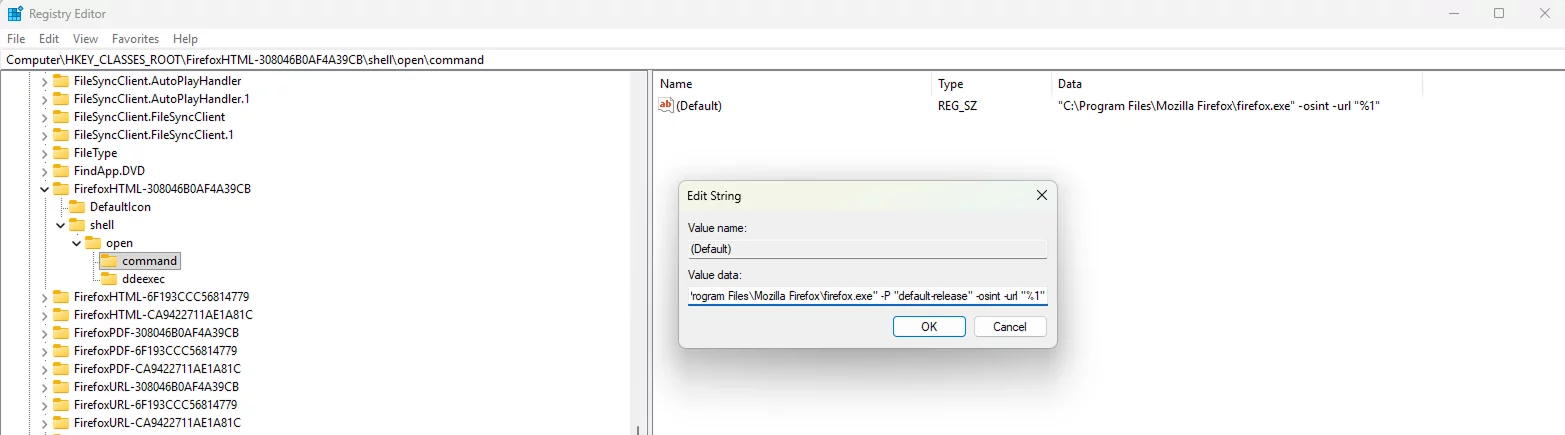The width and height of the screenshot is (1565, 435).
Task: Close the Edit String dialog
Action: click(x=1041, y=196)
